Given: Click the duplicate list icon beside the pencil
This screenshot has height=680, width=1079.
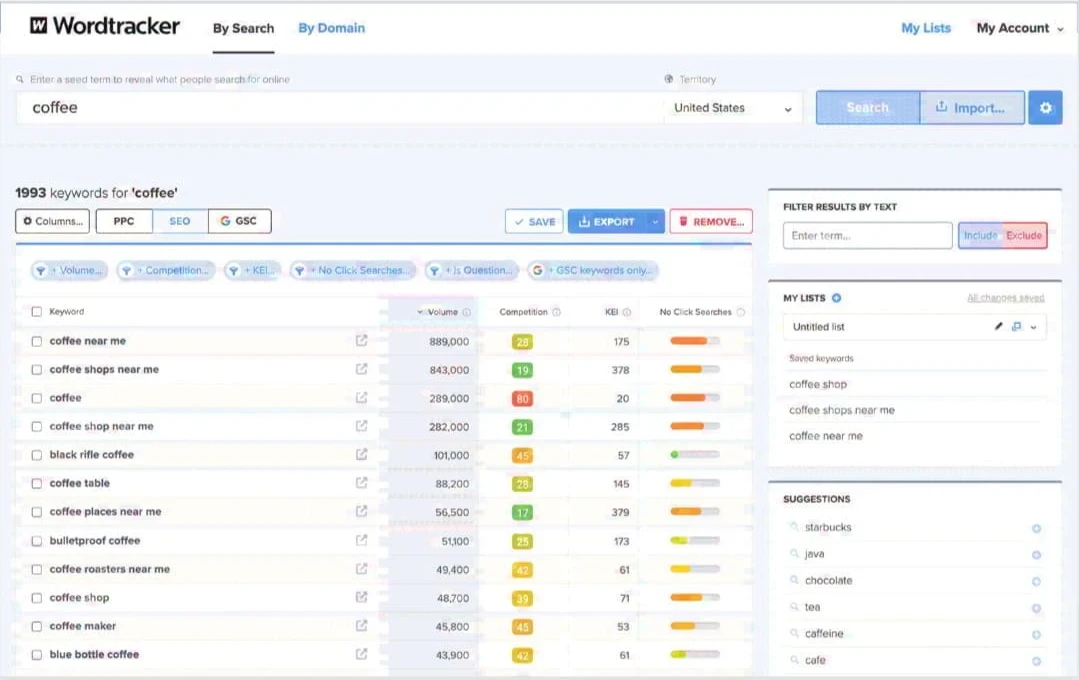Looking at the screenshot, I should pos(1014,326).
